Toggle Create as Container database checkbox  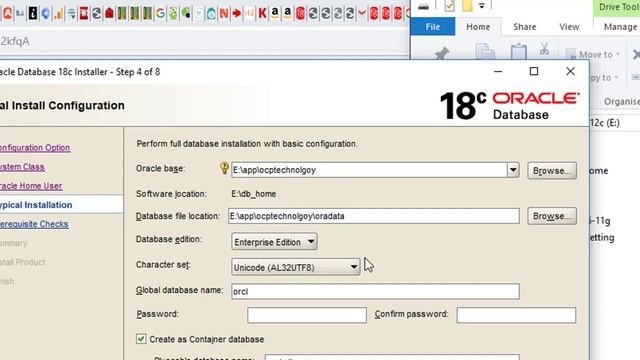[x=141, y=339]
